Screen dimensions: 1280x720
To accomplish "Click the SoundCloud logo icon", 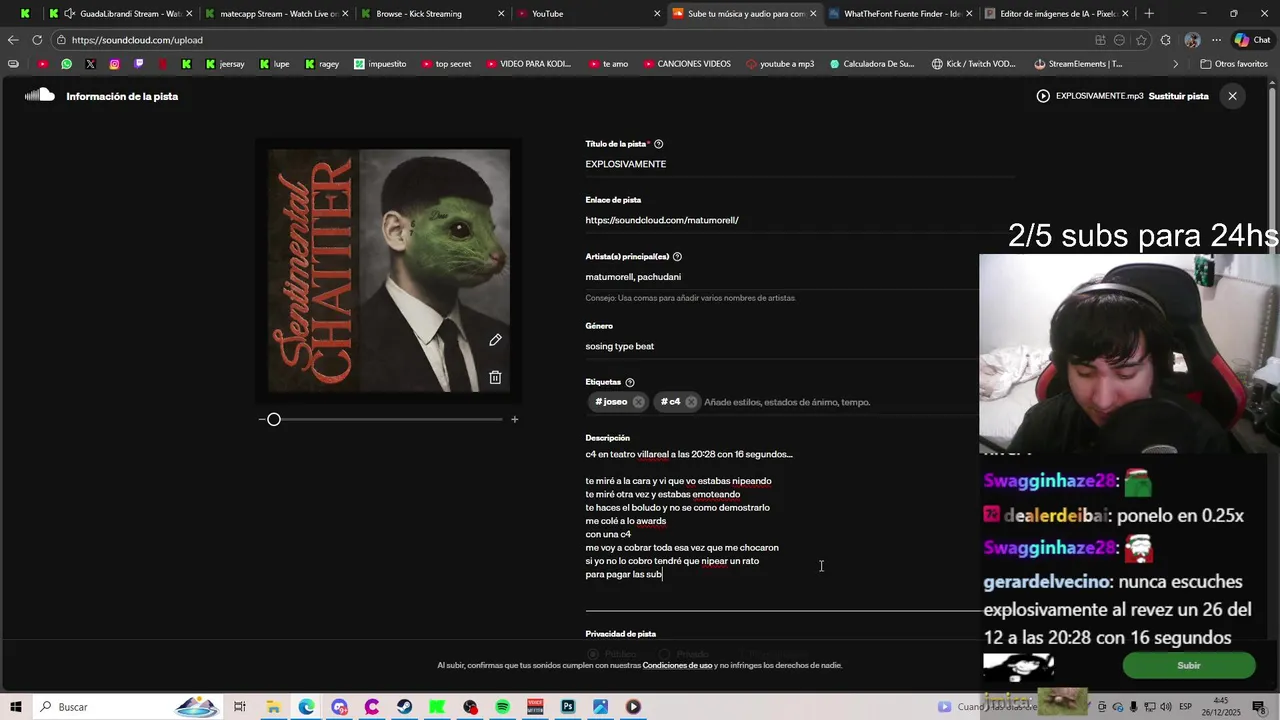I will [x=39, y=96].
